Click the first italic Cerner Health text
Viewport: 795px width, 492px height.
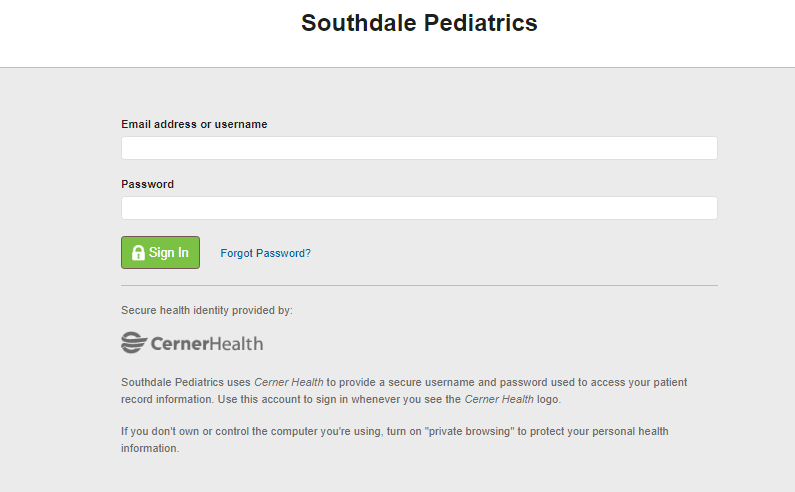click(288, 382)
